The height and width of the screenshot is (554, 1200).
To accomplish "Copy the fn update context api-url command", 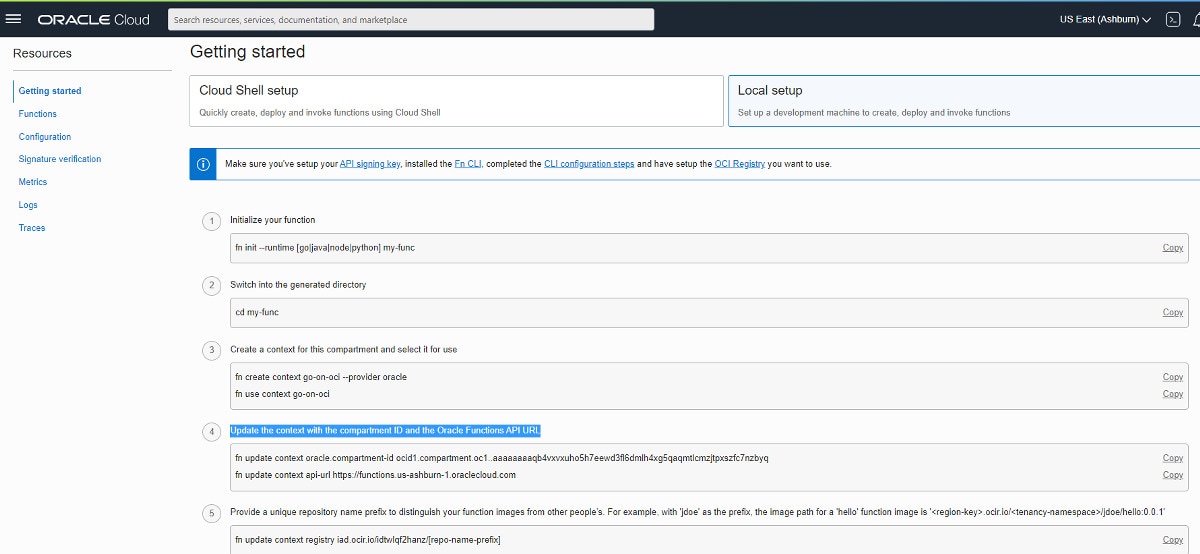I will (1172, 475).
